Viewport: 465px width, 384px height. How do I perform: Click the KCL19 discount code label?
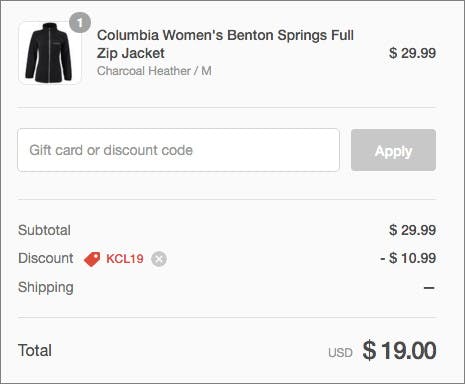pyautogui.click(x=125, y=259)
